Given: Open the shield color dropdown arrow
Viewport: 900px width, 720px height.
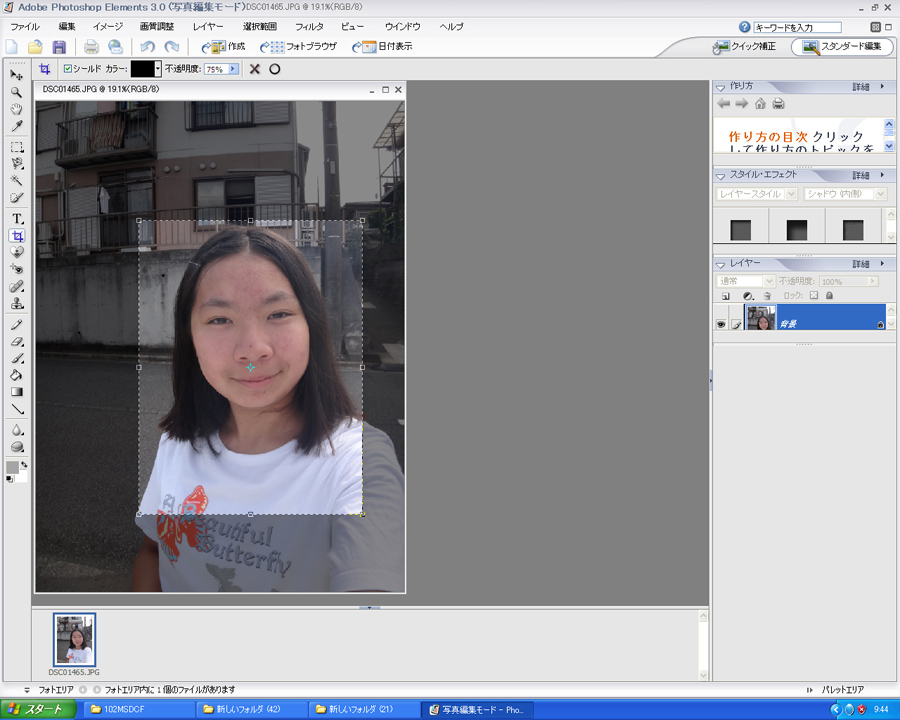Looking at the screenshot, I should [x=158, y=69].
